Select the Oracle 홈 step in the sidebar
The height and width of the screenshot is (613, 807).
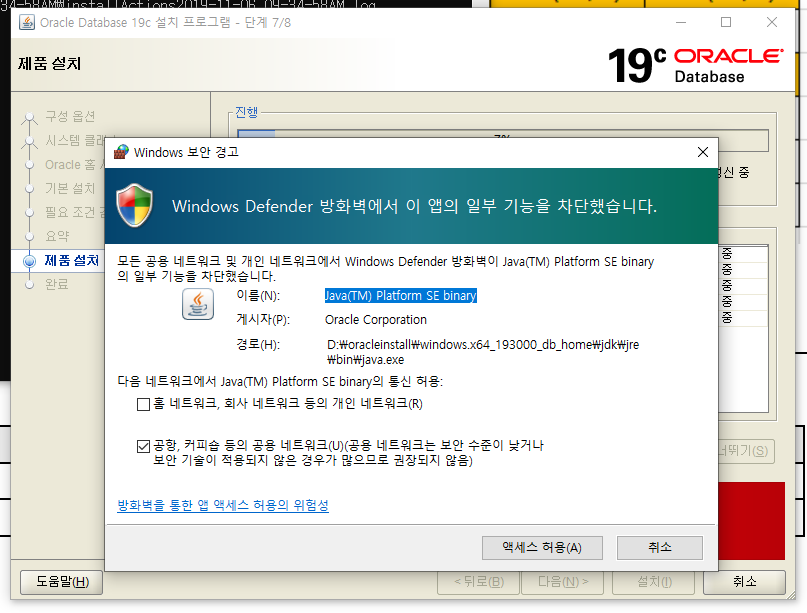point(75,165)
